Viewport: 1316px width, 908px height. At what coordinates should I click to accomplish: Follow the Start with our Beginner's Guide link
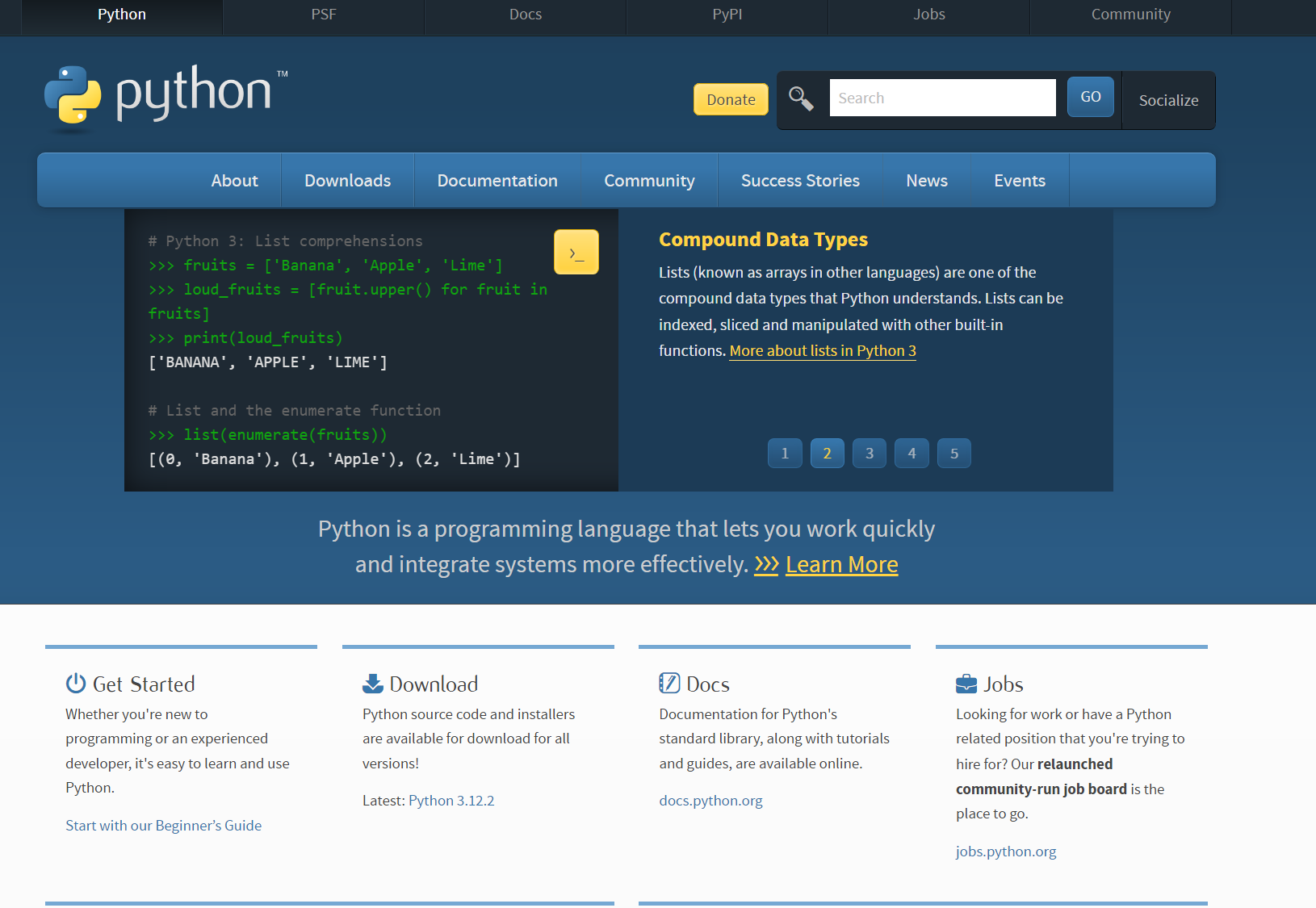click(x=163, y=825)
